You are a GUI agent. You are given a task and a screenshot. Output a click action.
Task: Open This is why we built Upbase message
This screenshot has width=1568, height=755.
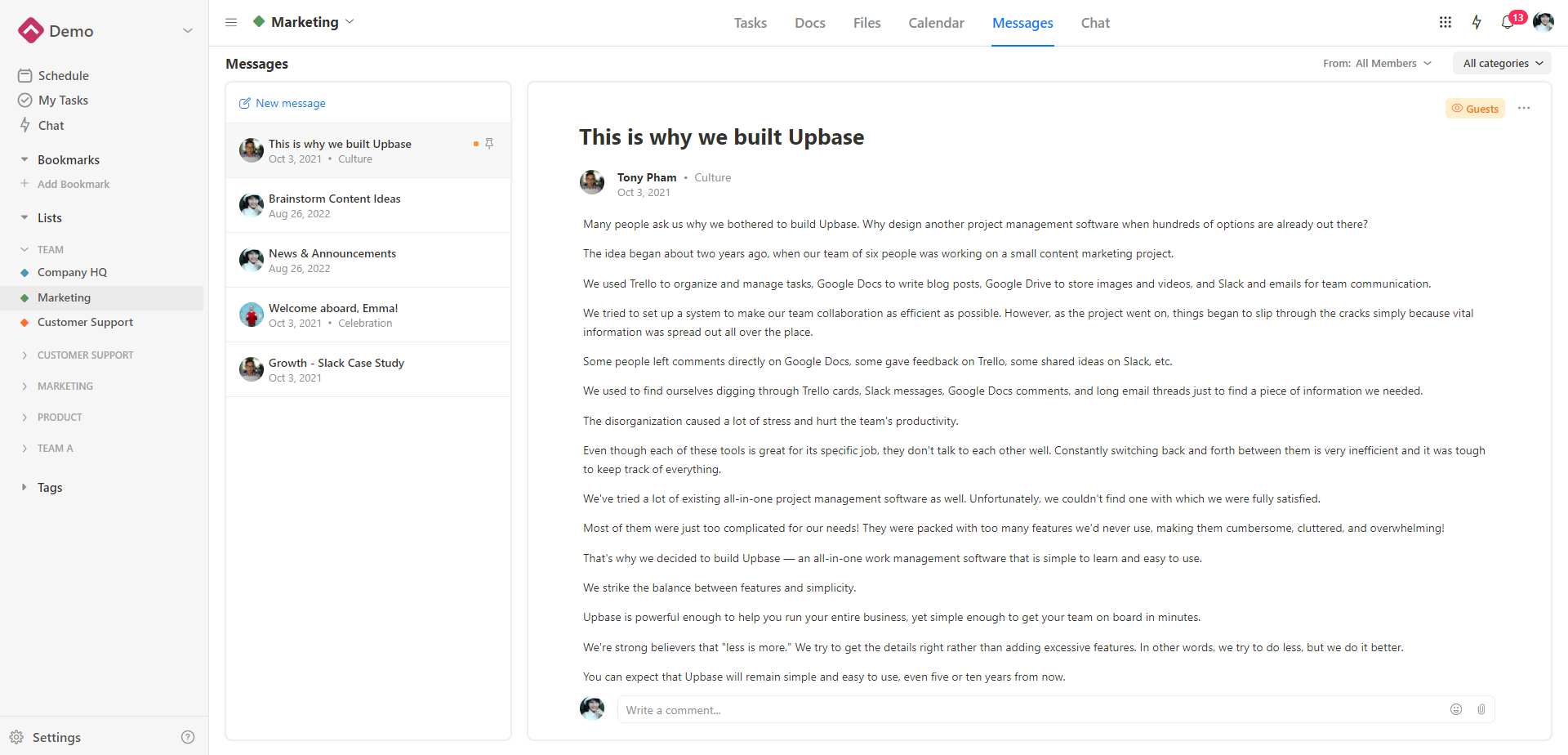pos(368,150)
